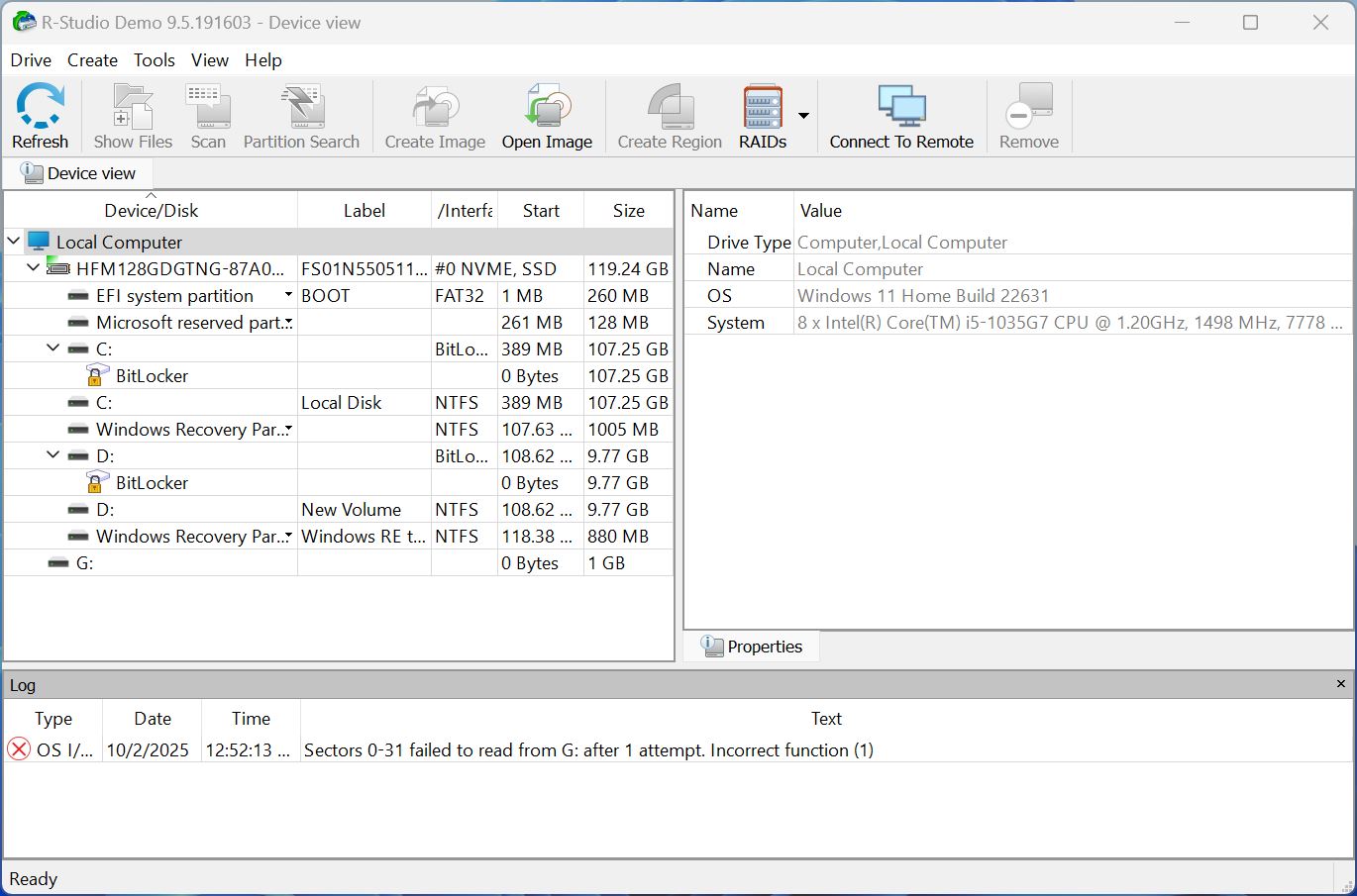Collapse the Local Computer tree chevron
The height and width of the screenshot is (896, 1357).
(13, 241)
